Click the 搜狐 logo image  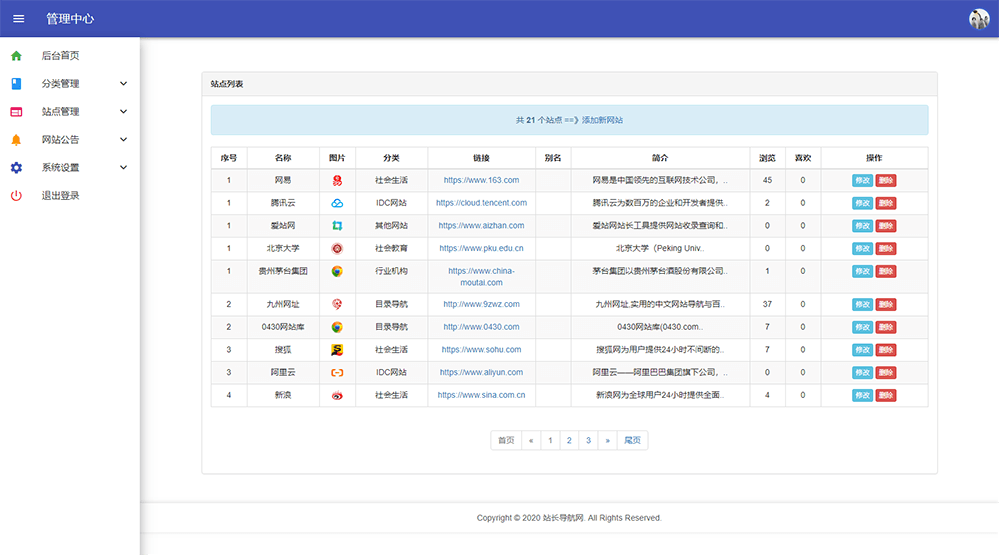point(337,350)
